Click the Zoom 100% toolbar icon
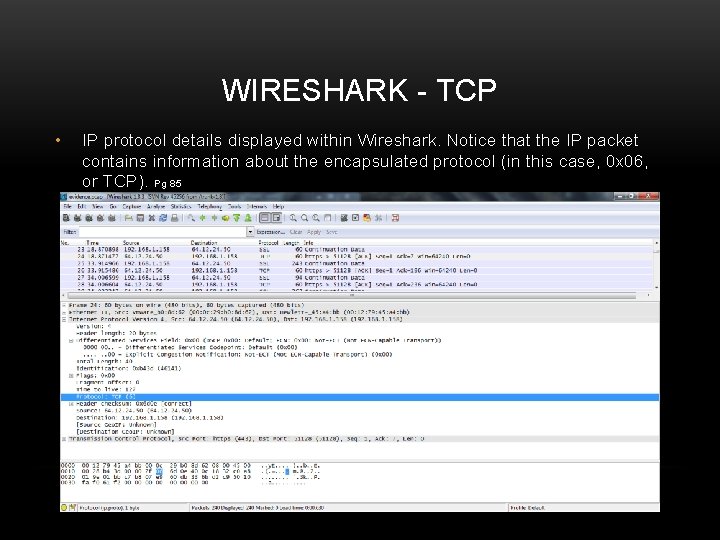720x540 pixels. tap(316, 218)
